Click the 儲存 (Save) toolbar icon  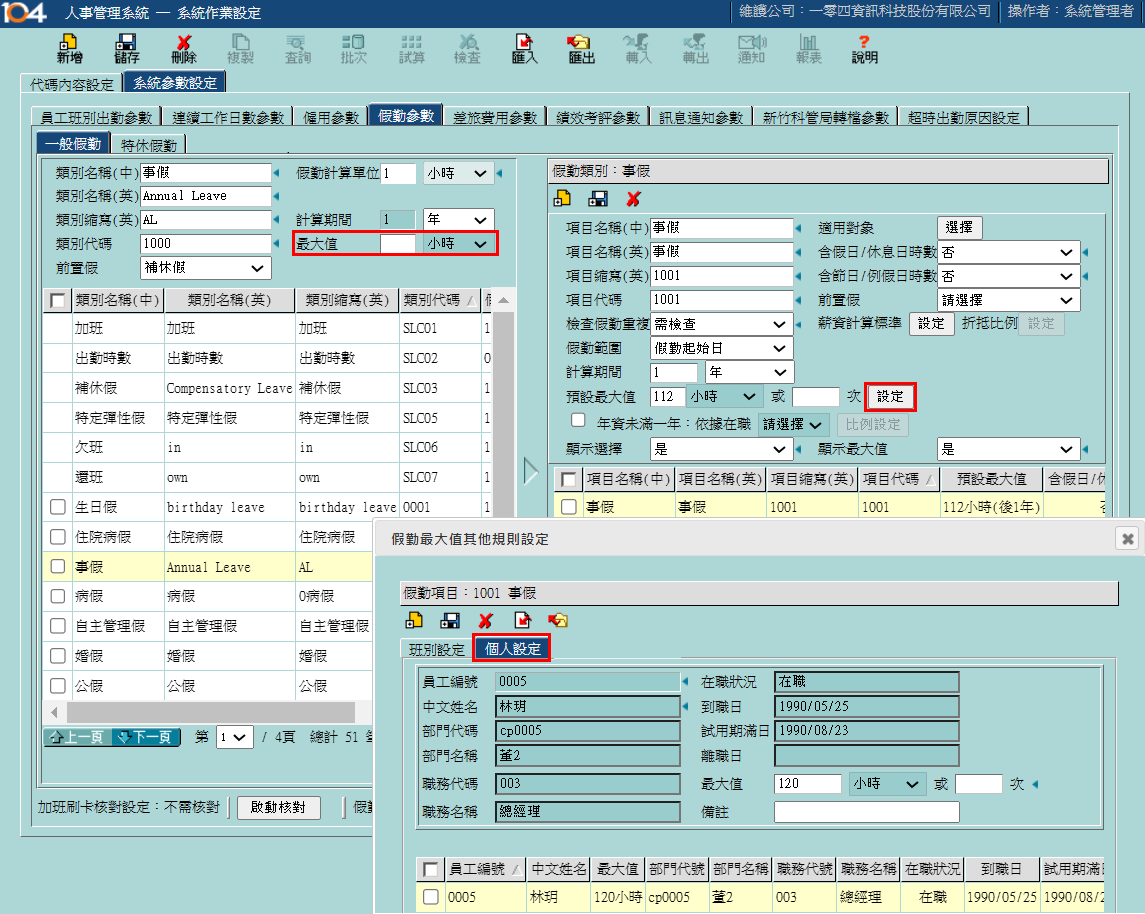coord(126,48)
